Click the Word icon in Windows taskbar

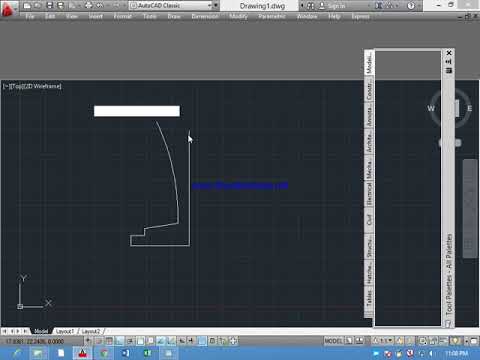[x=126, y=353]
